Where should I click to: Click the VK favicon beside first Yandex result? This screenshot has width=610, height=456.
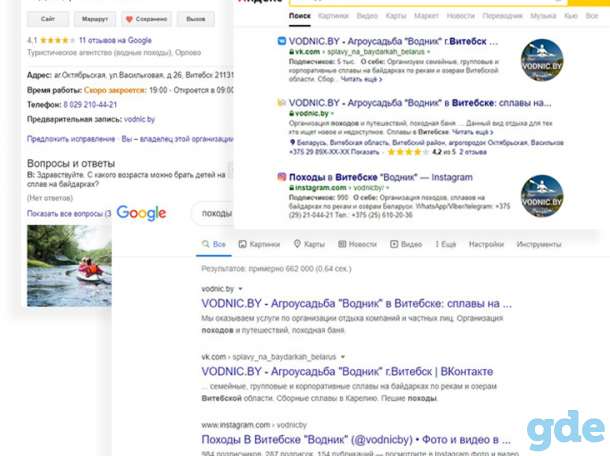pyautogui.click(x=282, y=41)
